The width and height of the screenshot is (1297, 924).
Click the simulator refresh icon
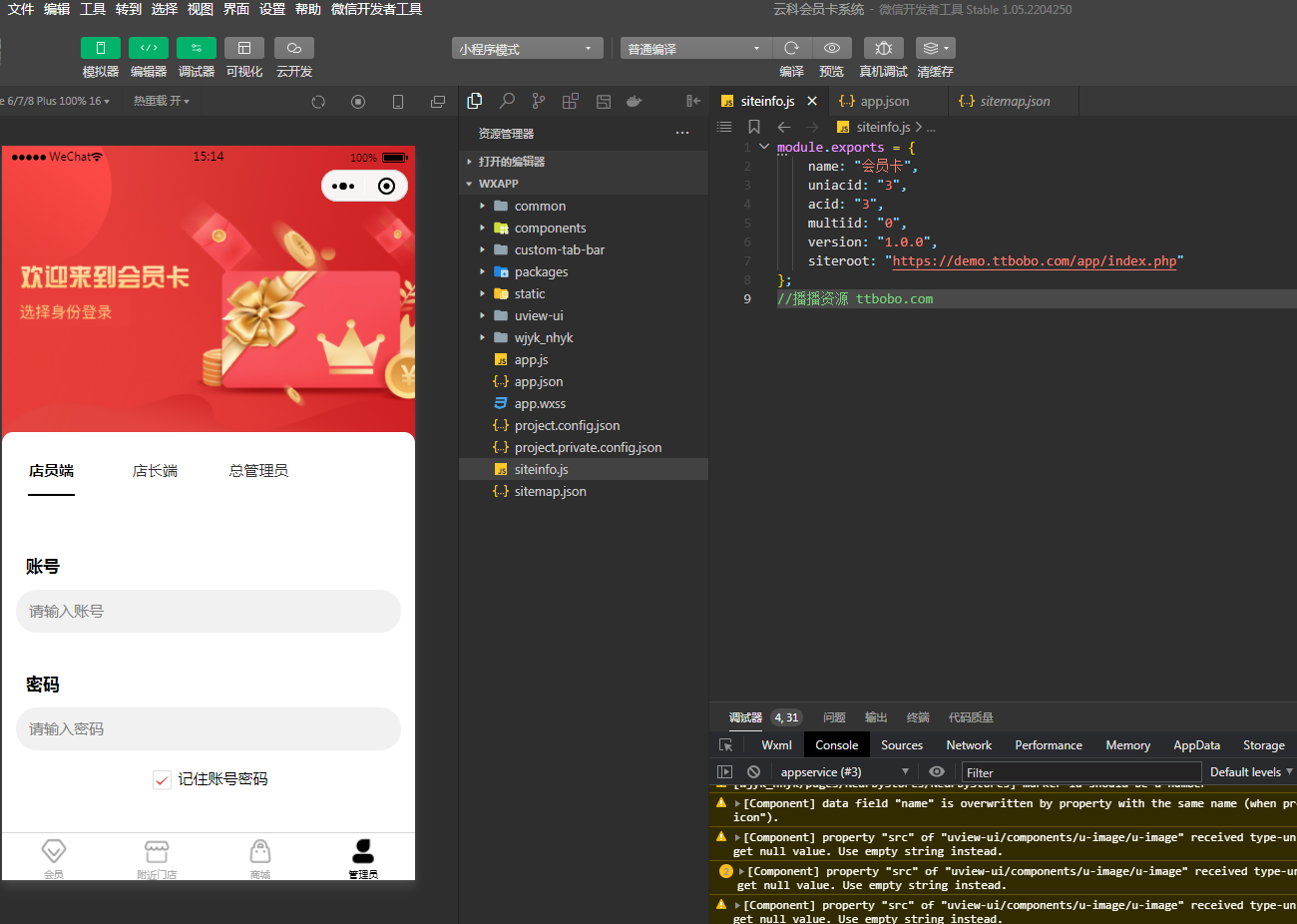coord(318,102)
